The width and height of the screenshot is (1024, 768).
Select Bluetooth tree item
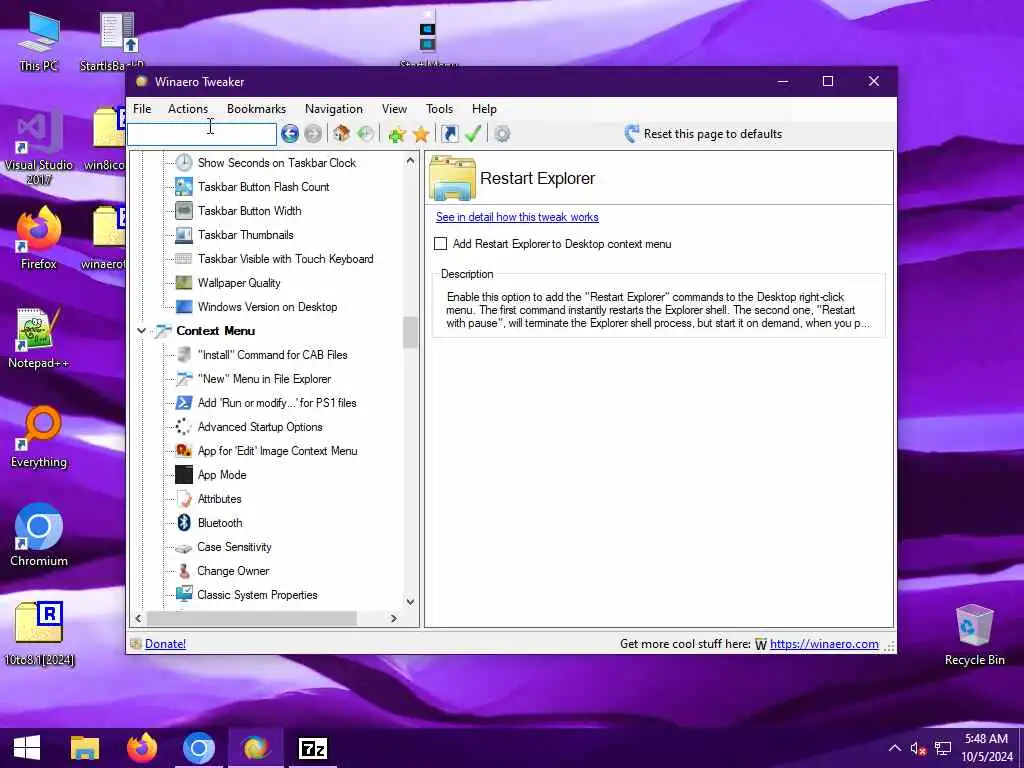220,523
